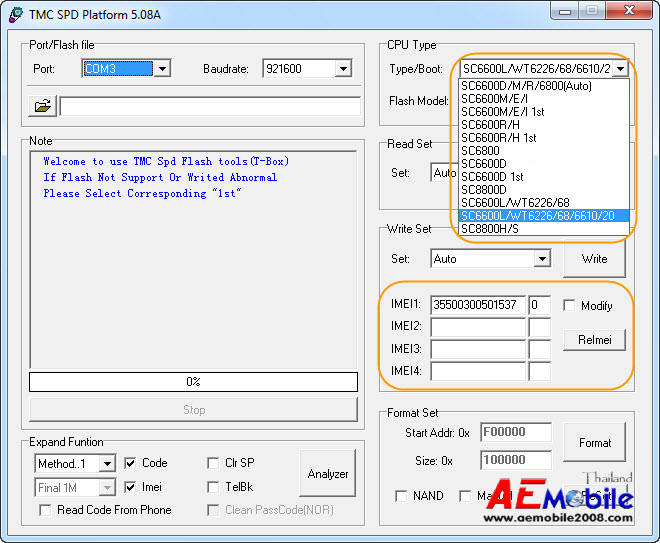Close the TMC SPD Platform window
The width and height of the screenshot is (660, 543).
[629, 11]
